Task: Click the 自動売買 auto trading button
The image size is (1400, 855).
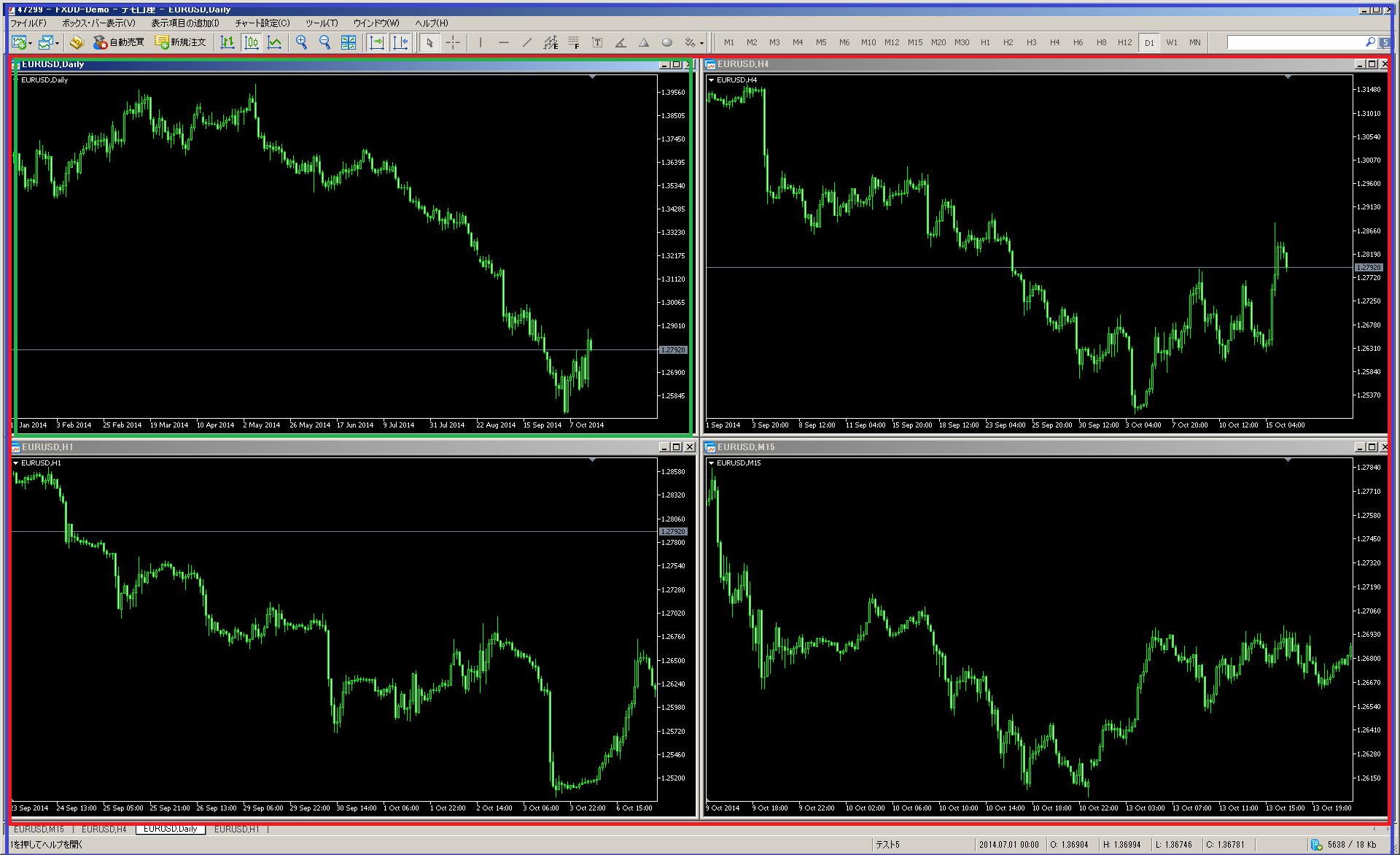Action: [119, 42]
